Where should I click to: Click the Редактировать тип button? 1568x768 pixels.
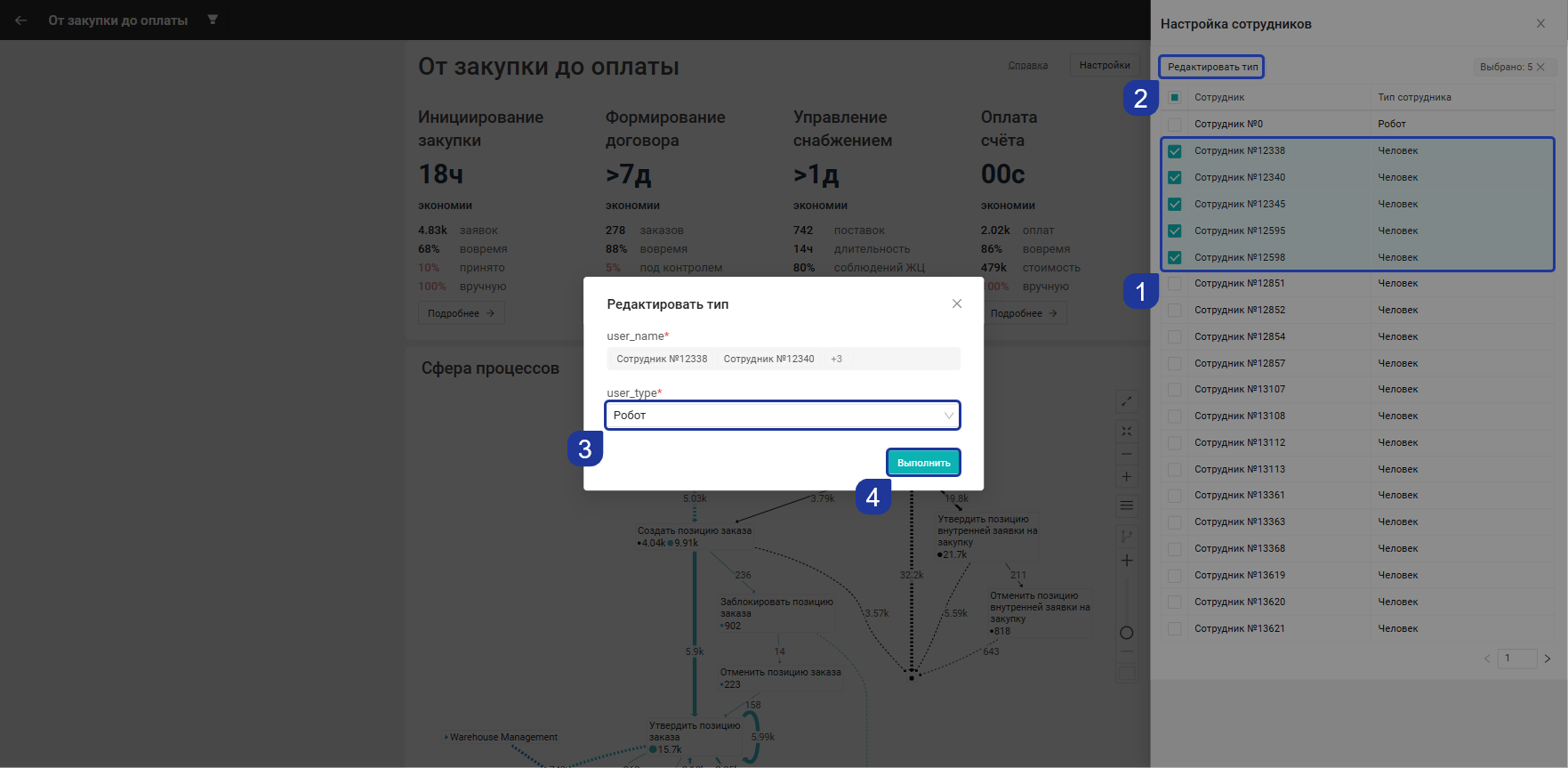[x=1212, y=67]
